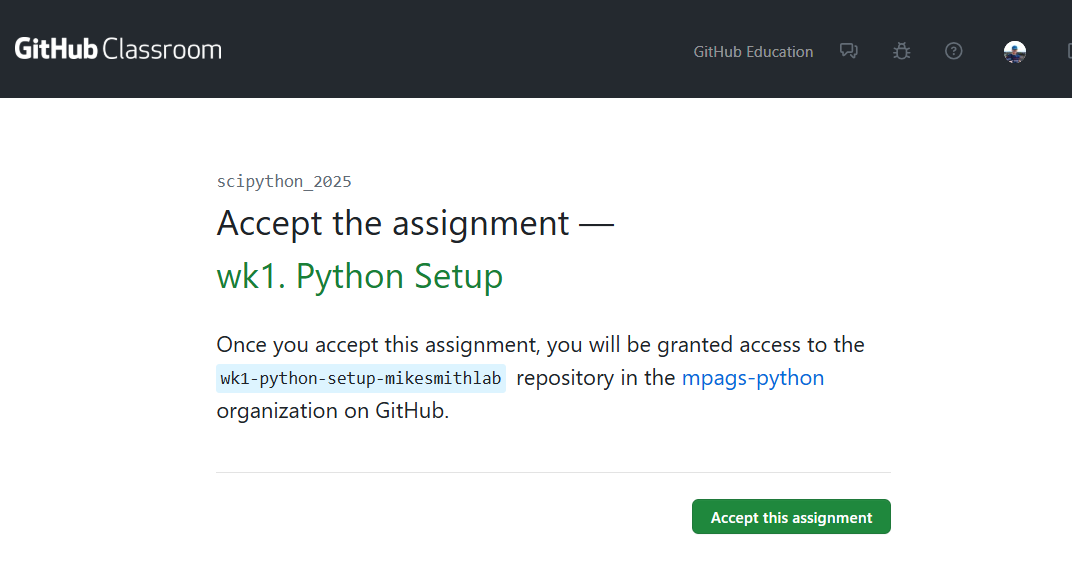This screenshot has width=1072, height=570.
Task: Open the user avatar menu
Action: (x=1015, y=52)
